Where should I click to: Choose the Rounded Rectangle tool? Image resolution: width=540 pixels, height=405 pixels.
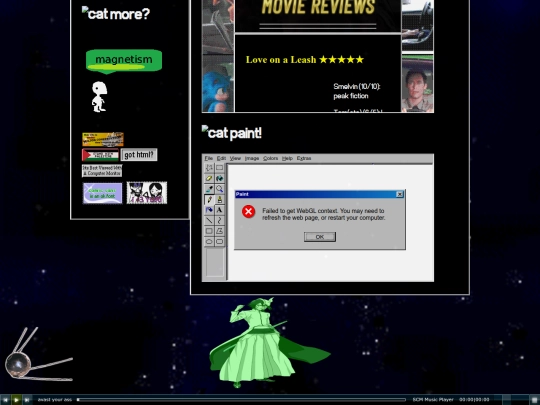(x=219, y=241)
